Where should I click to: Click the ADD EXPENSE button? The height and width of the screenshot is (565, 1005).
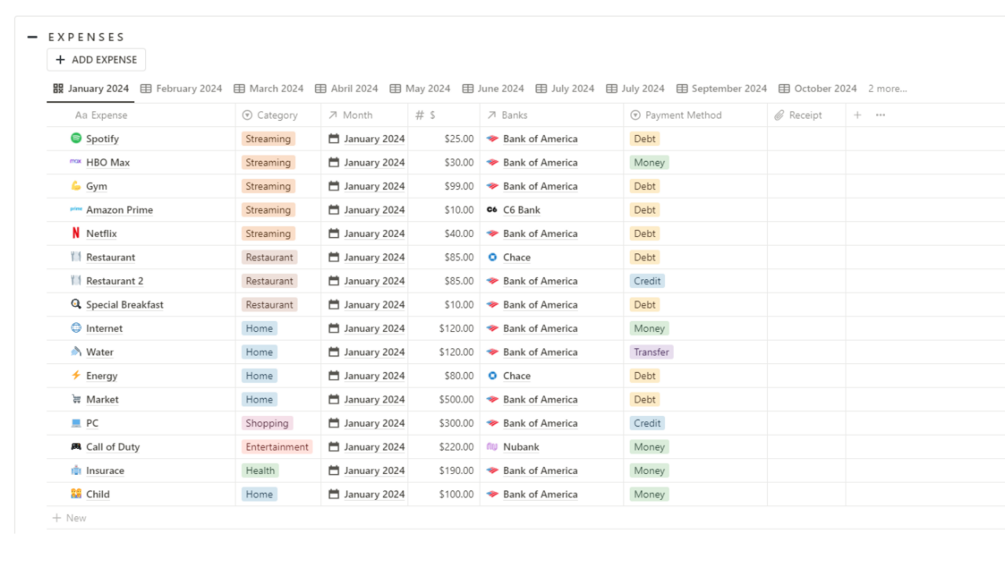click(96, 60)
